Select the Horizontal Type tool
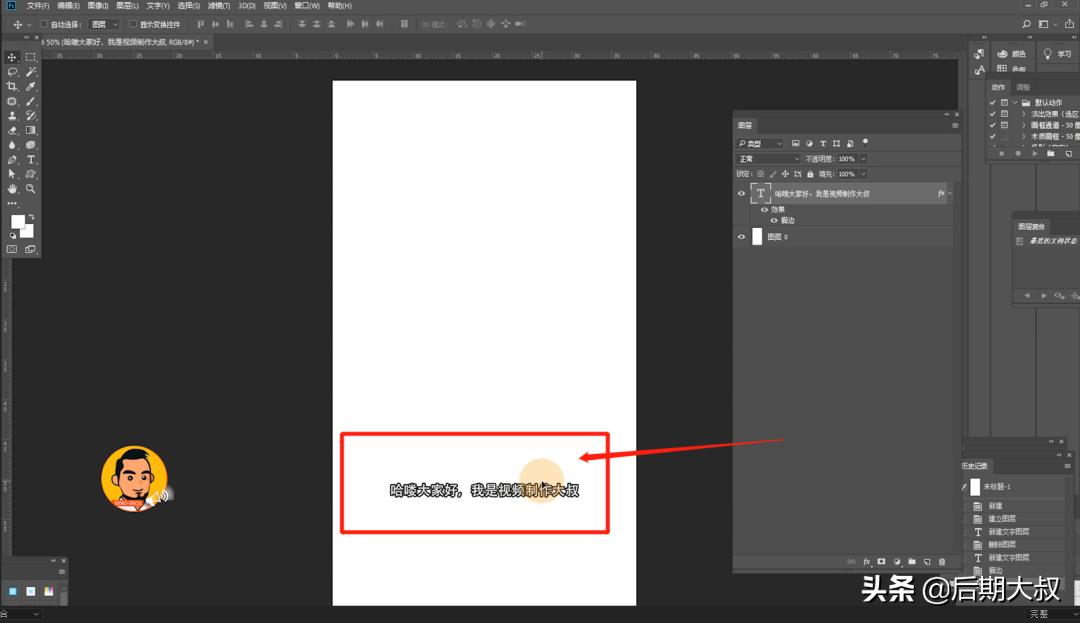The image size is (1080, 623). coord(31,160)
